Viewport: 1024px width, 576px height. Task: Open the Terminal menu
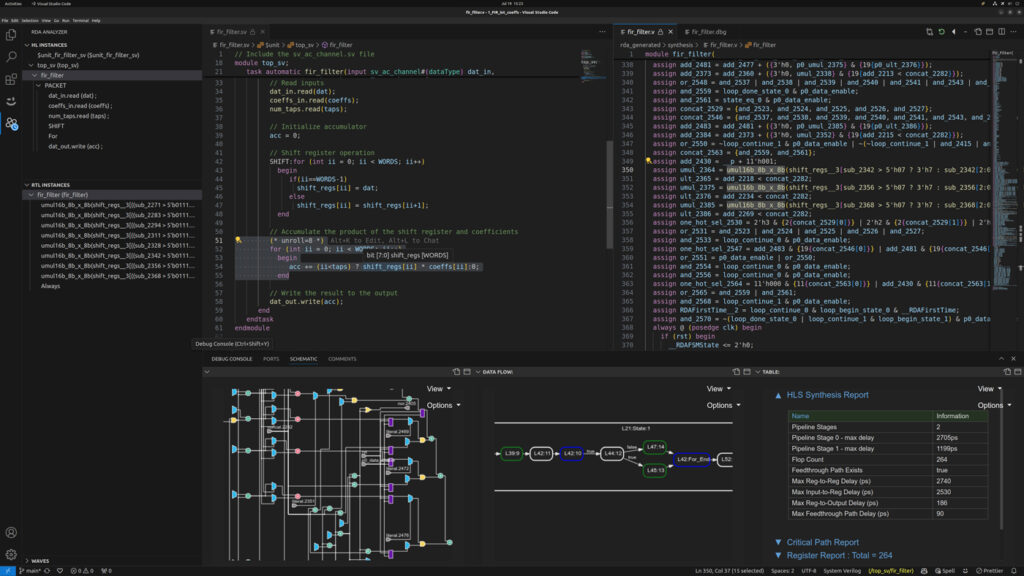(80, 20)
